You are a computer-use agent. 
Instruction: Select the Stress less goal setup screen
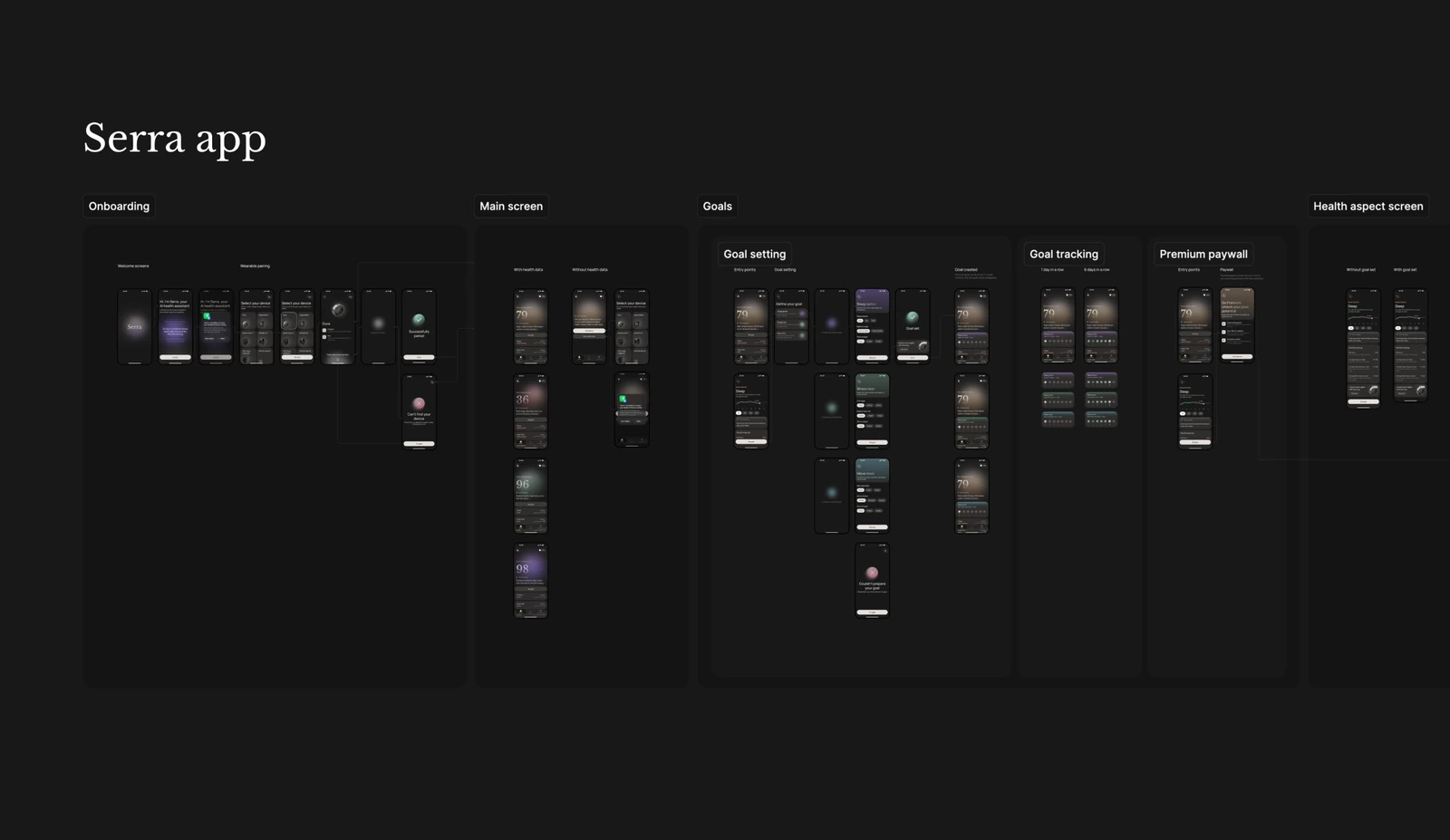pos(872,411)
